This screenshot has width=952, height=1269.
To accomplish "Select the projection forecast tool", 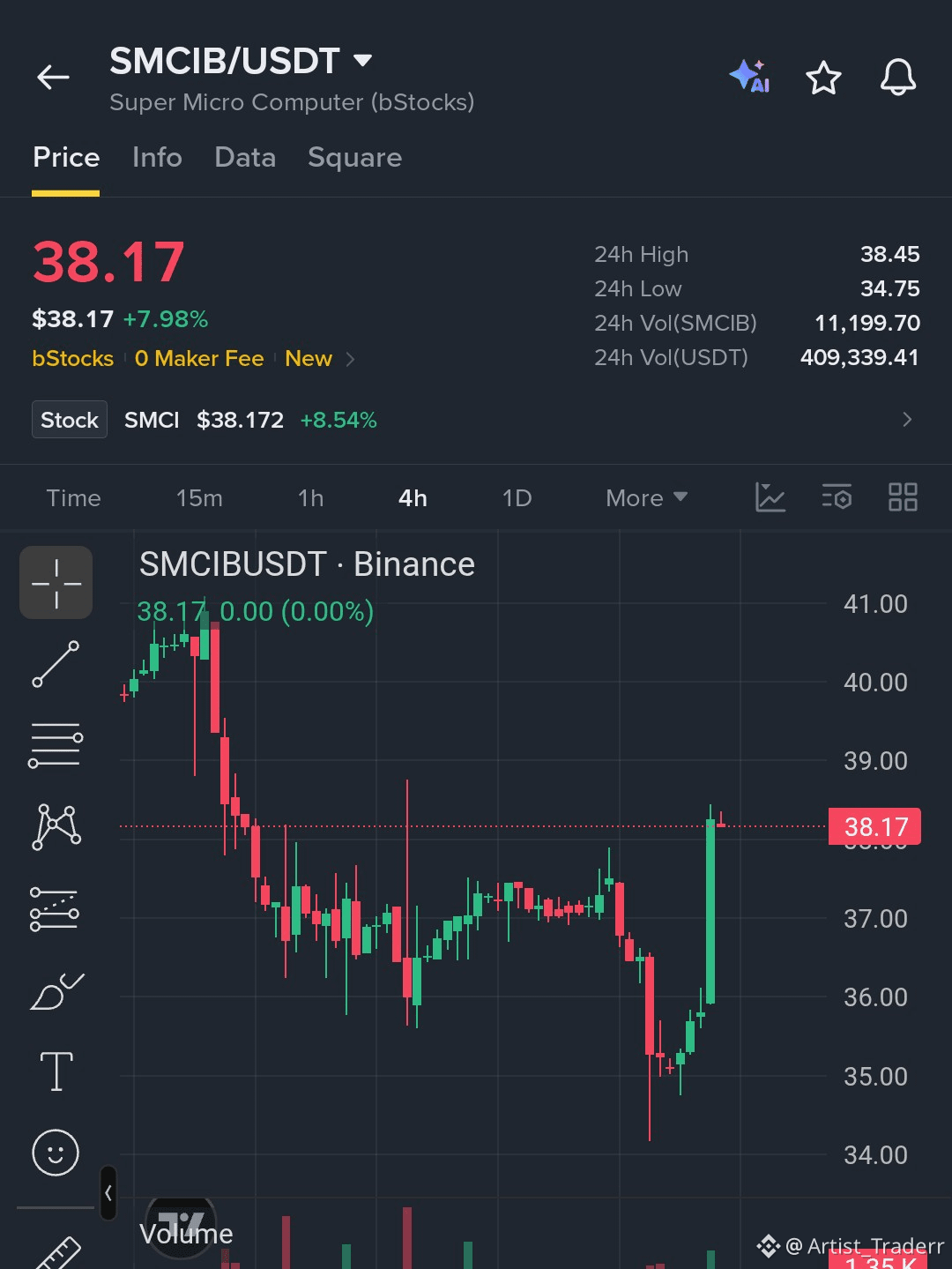I will pyautogui.click(x=55, y=908).
